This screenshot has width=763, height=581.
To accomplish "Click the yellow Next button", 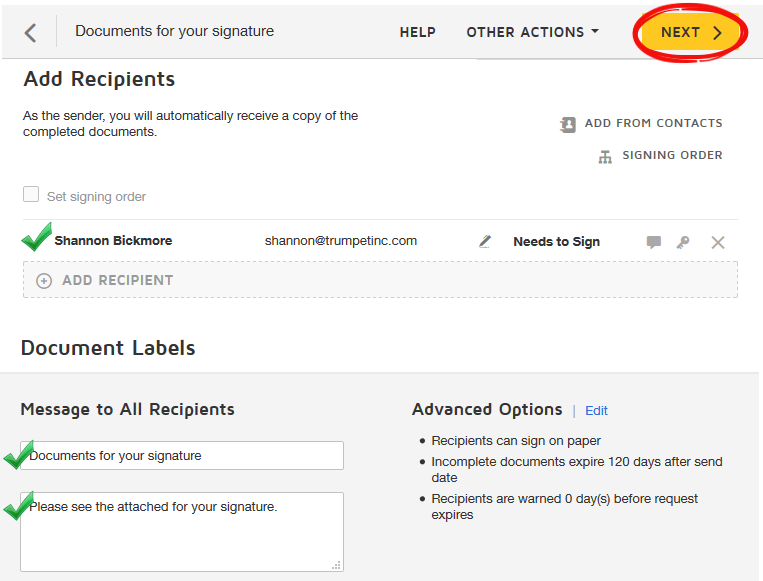I will tap(690, 32).
